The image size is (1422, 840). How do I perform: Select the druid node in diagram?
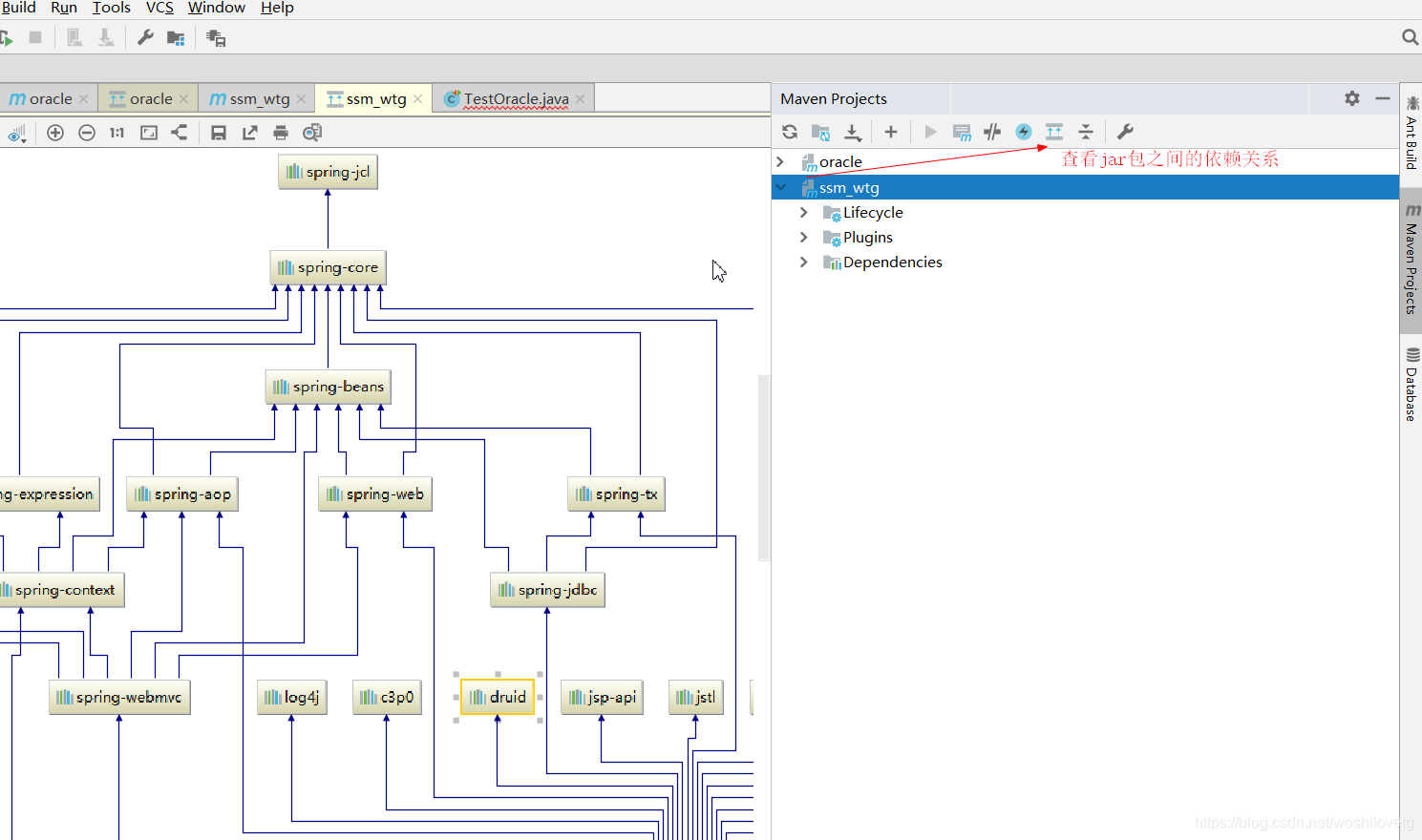pyautogui.click(x=498, y=697)
